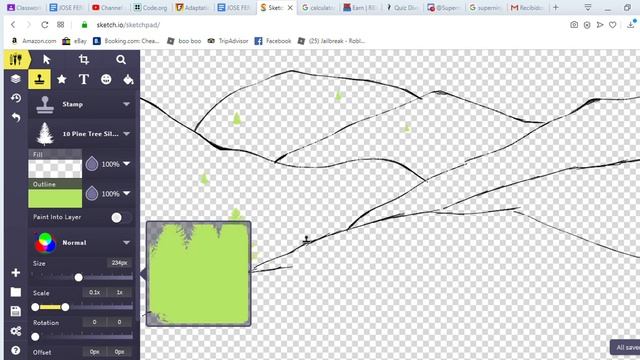
Task: Open the eBay bookmark
Action: (x=74, y=41)
